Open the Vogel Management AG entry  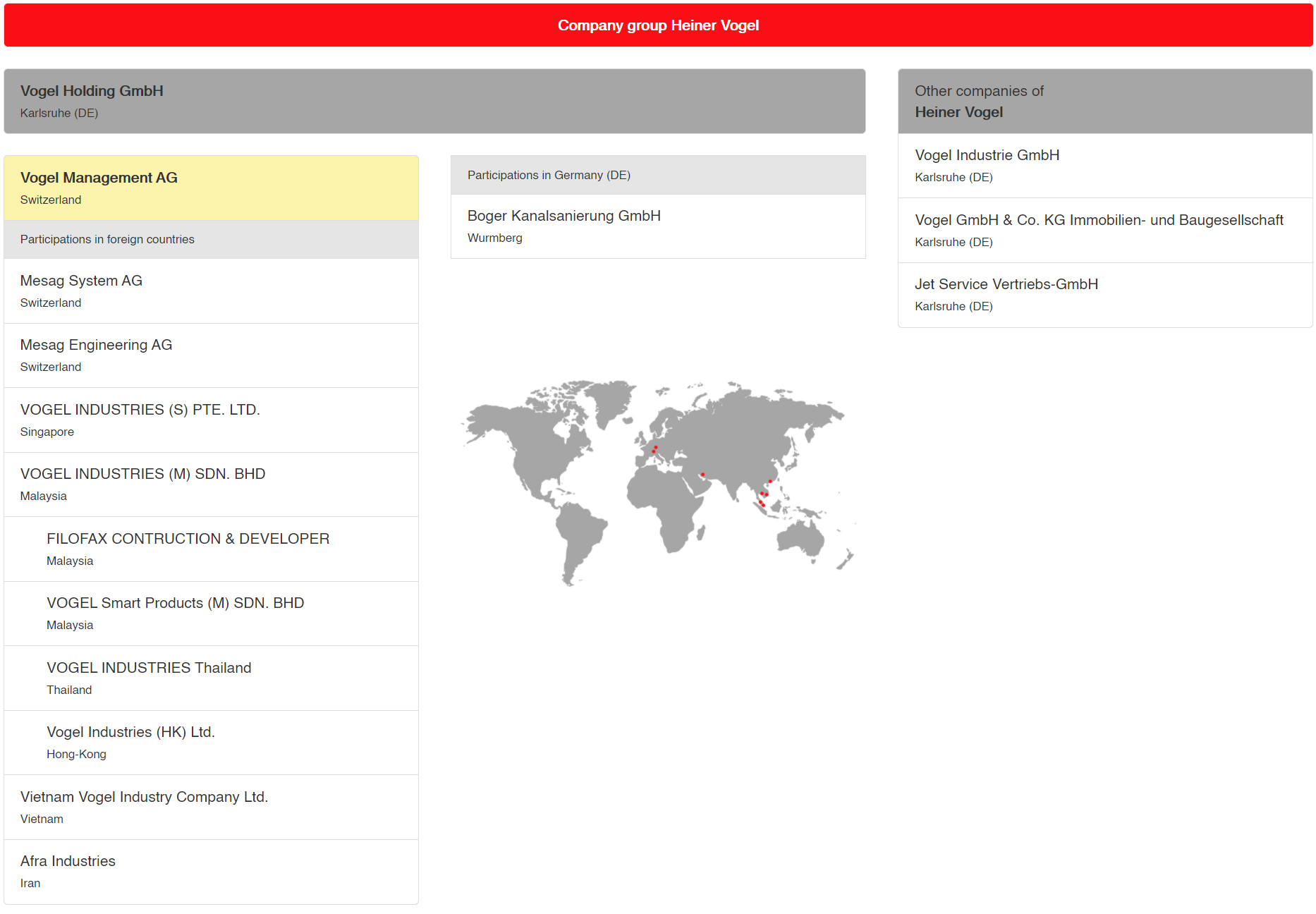99,178
